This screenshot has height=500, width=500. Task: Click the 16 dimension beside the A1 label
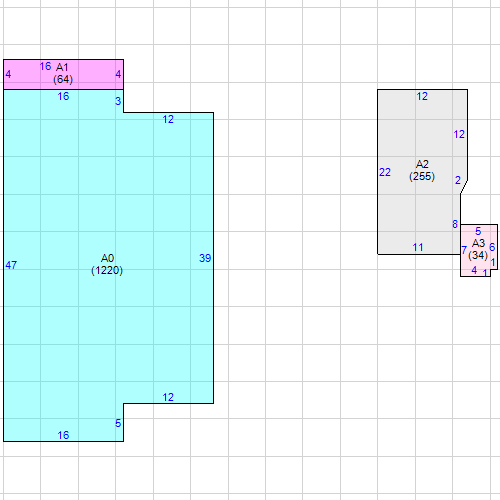[x=45, y=67]
